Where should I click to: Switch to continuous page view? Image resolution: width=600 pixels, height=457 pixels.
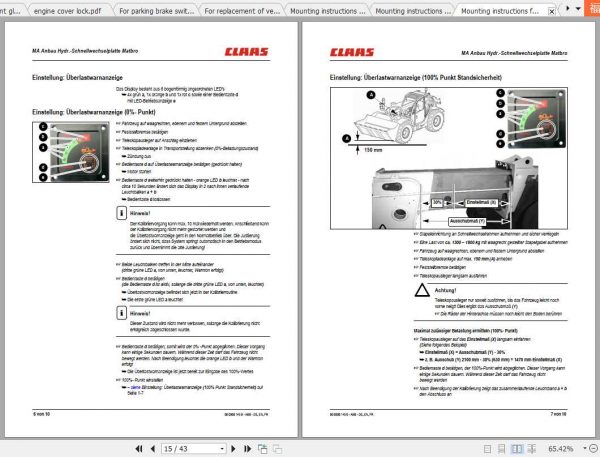tap(501, 449)
